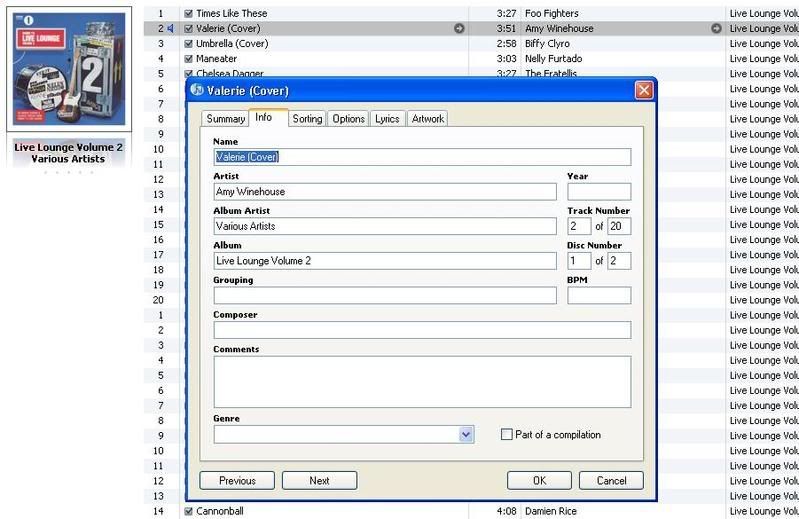Click the Track Number field showing 2
The image size is (799, 519).
click(579, 226)
